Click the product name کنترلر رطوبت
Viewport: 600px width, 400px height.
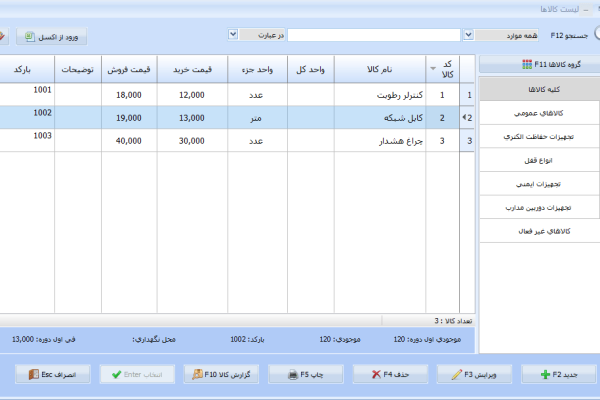(399, 95)
